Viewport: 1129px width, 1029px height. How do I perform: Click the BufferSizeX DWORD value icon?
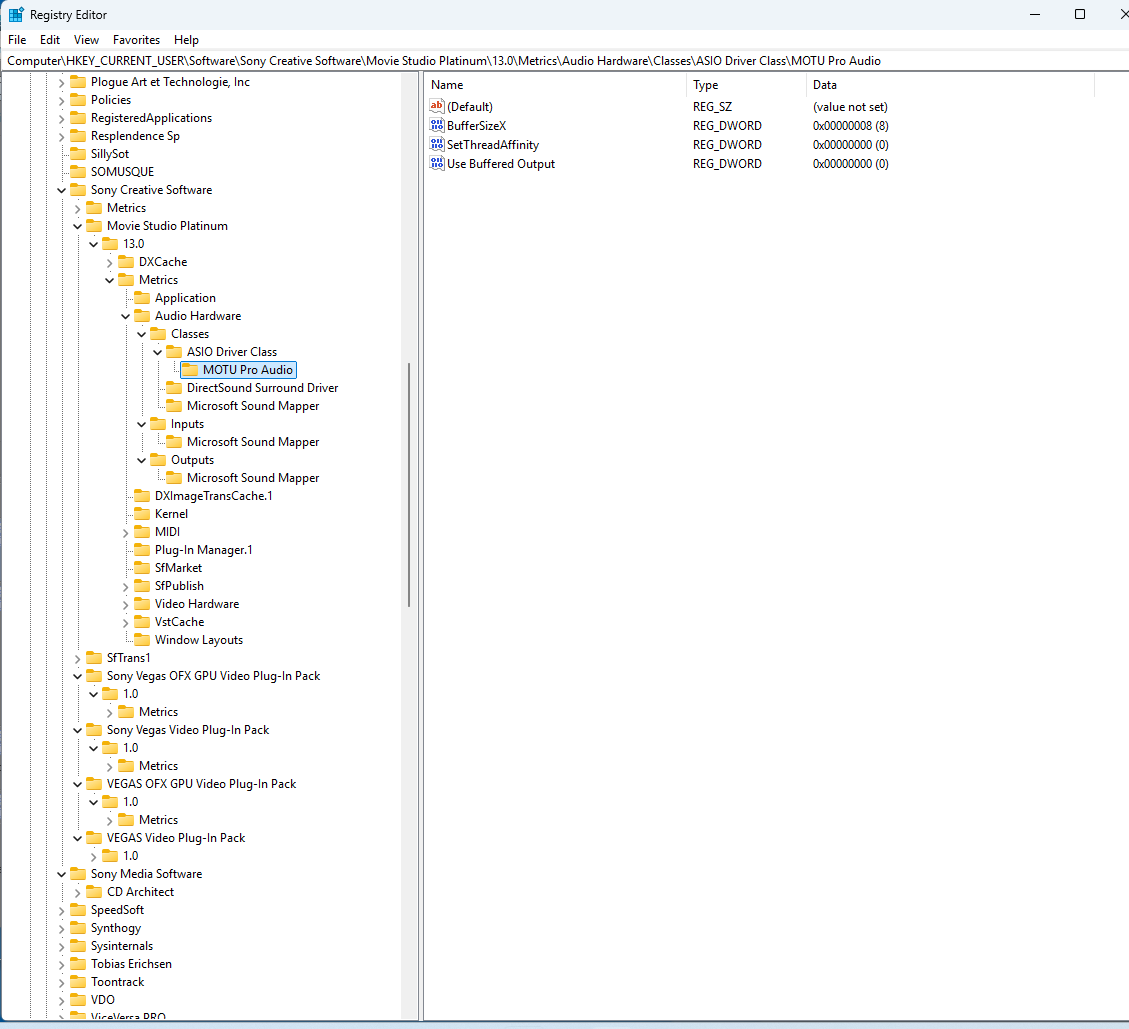click(x=436, y=125)
